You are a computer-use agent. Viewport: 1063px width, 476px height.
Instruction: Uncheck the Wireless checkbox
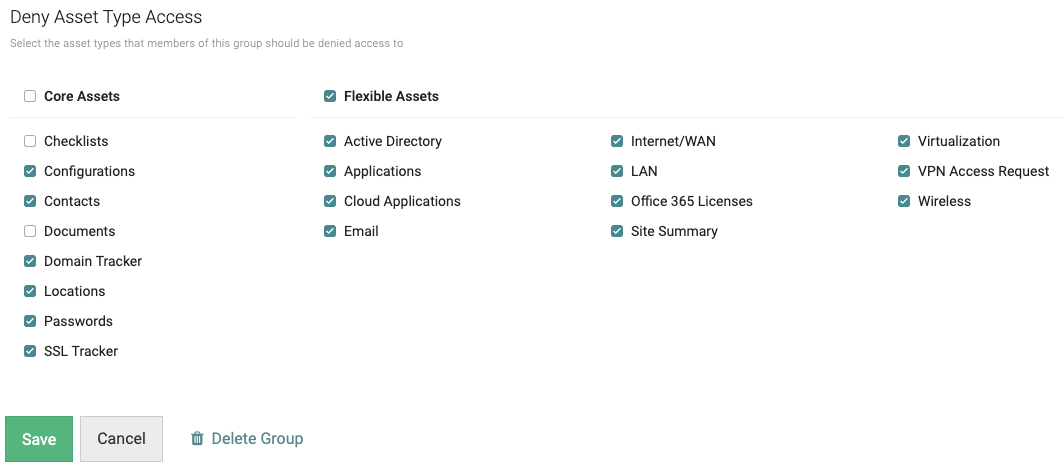(904, 202)
